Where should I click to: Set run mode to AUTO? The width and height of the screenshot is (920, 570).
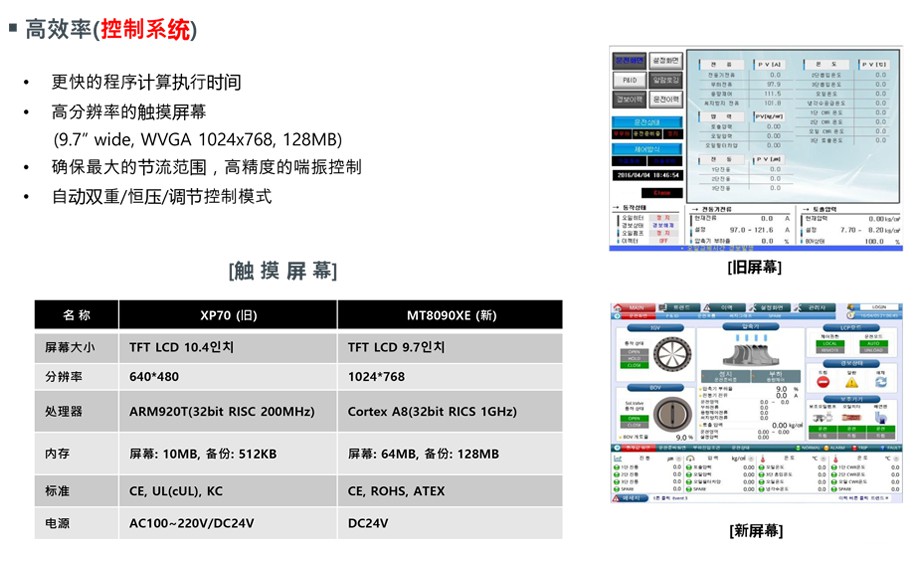point(872,344)
